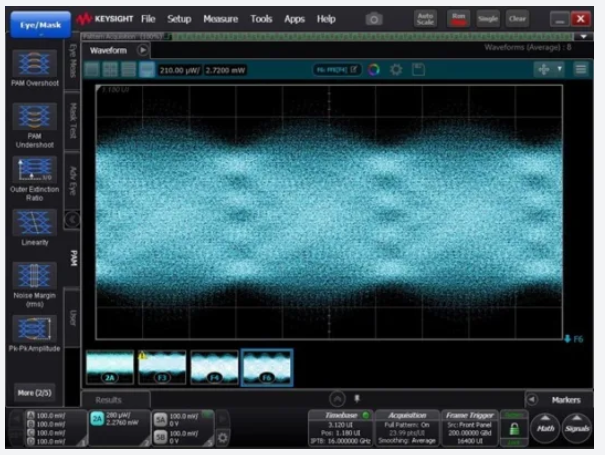Expand the pattern acquisition bar dropdown arrow
The height and width of the screenshot is (455, 605).
(583, 37)
